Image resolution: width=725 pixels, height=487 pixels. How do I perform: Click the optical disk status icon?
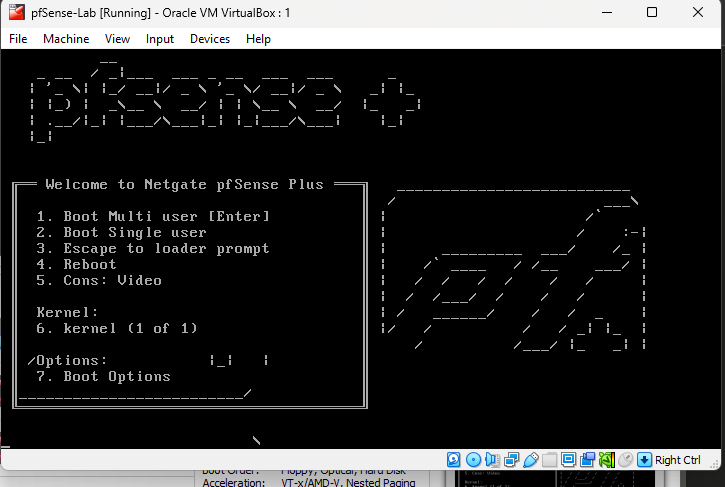473,460
